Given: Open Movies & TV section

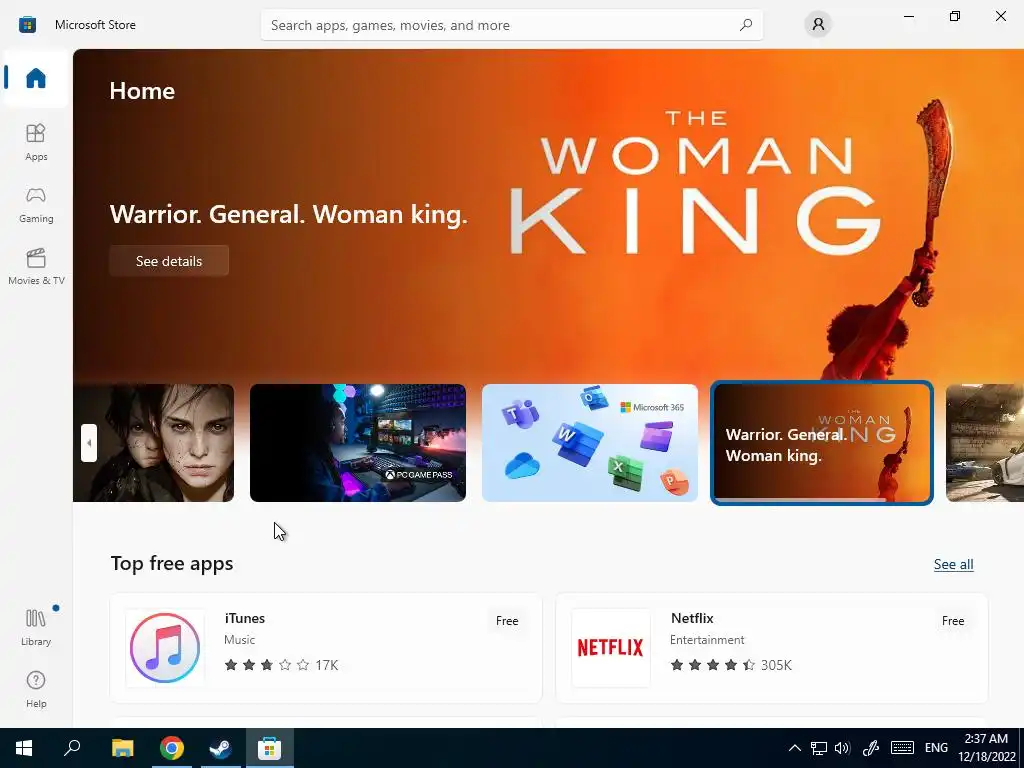Looking at the screenshot, I should (36, 266).
